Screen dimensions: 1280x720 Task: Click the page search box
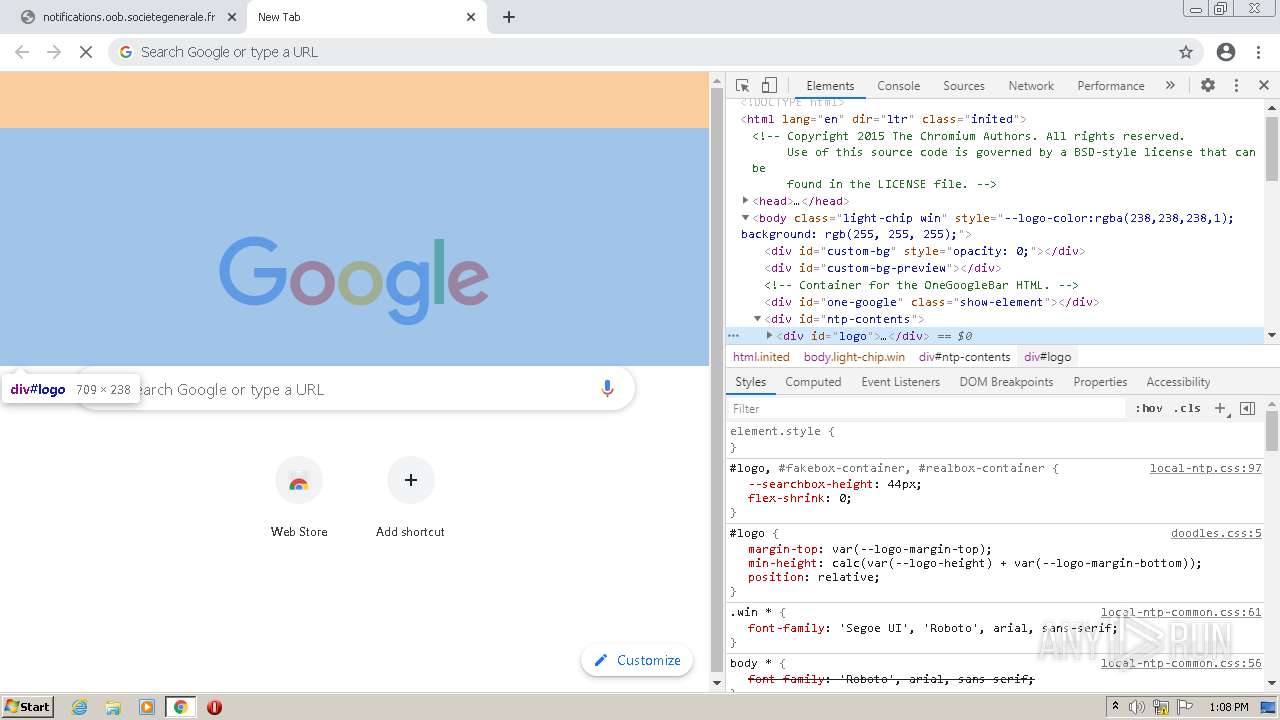[355, 389]
